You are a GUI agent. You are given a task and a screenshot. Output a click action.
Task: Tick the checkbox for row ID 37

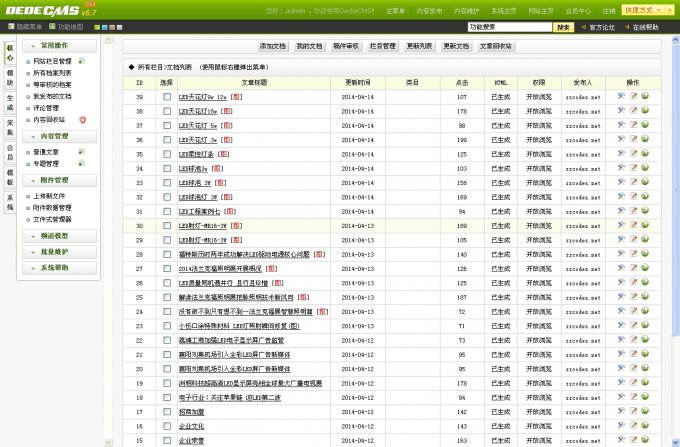pyautogui.click(x=167, y=125)
